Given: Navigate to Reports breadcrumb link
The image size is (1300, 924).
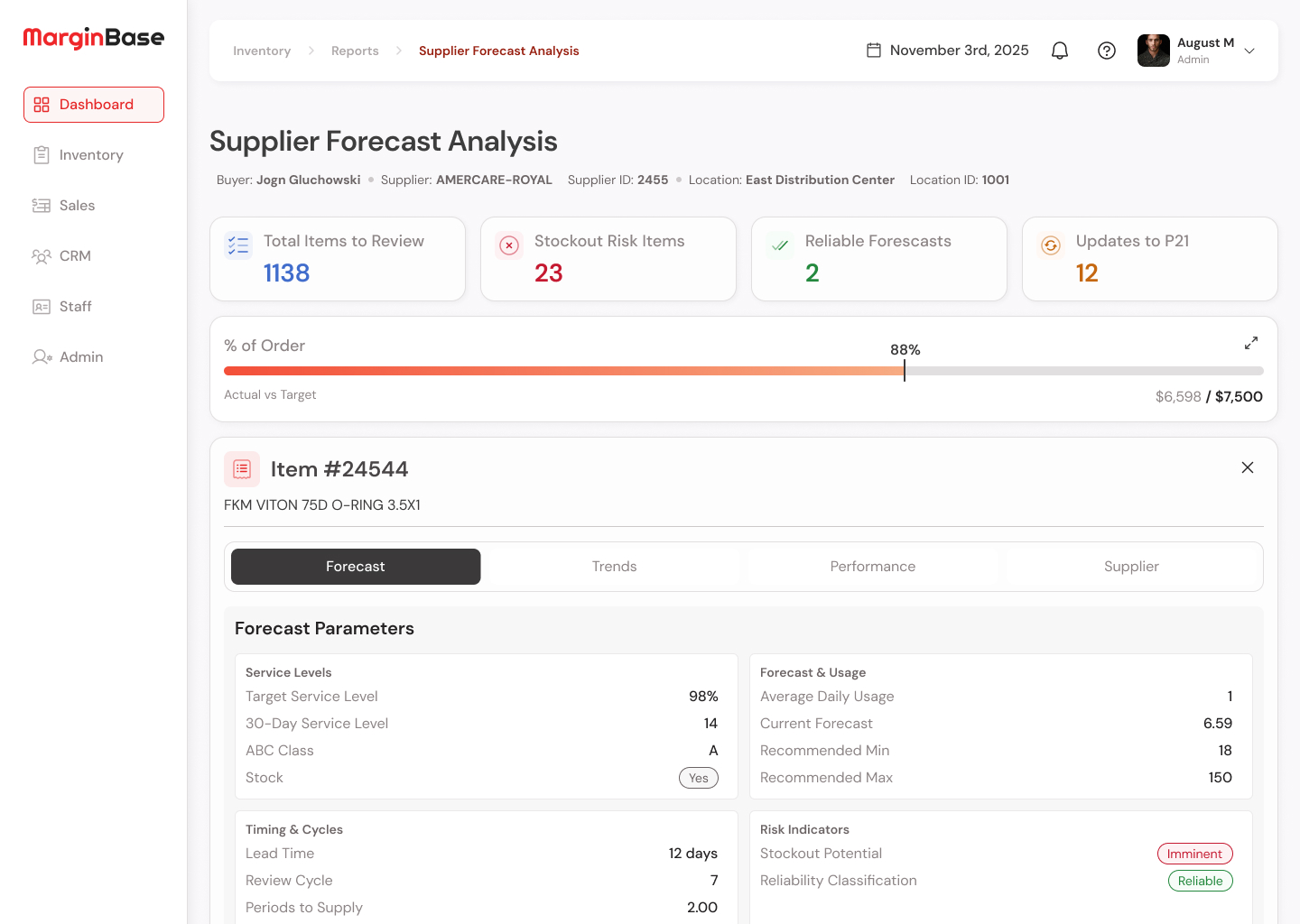Looking at the screenshot, I should click(x=355, y=51).
